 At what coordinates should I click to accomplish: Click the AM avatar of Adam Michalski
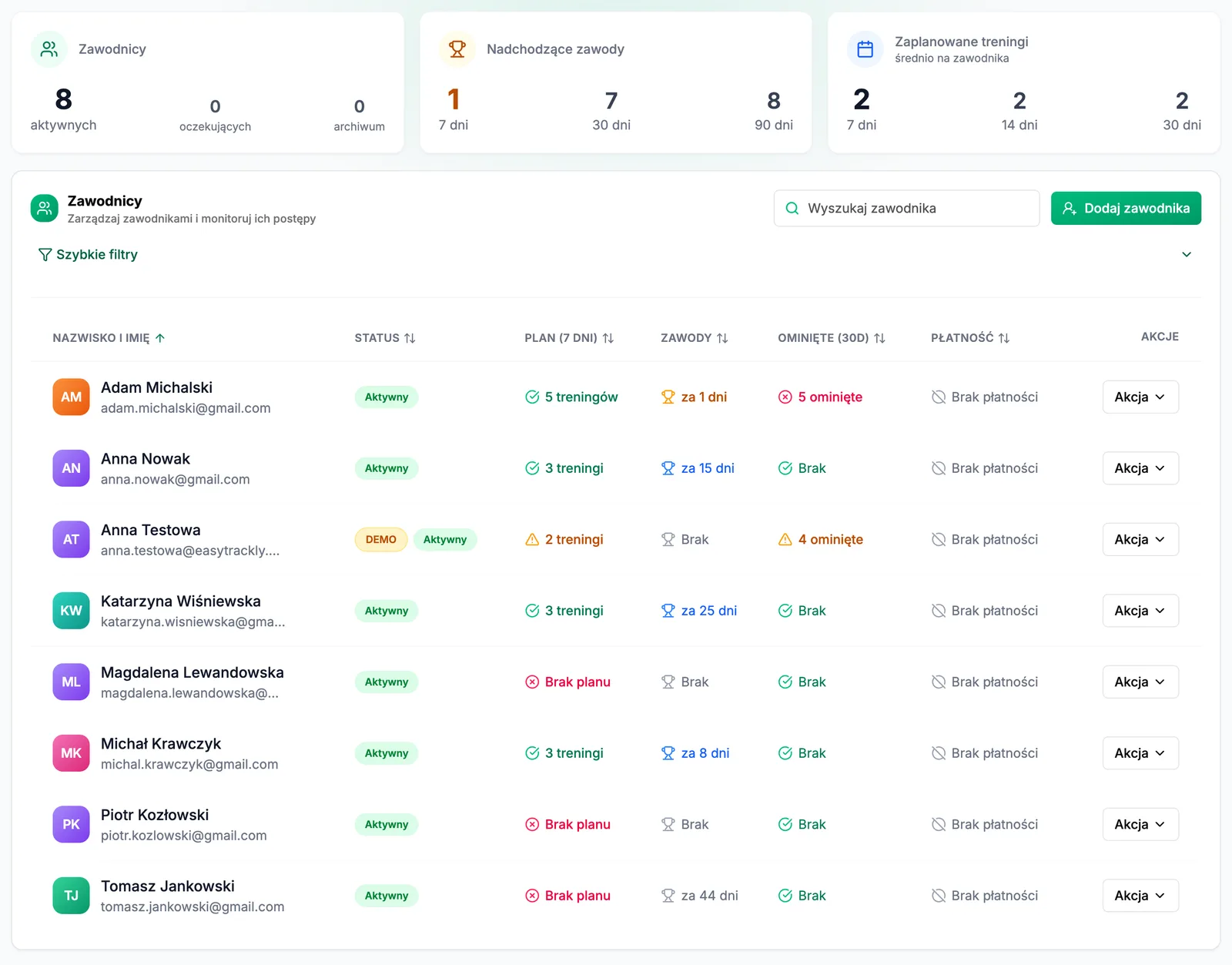[x=71, y=397]
